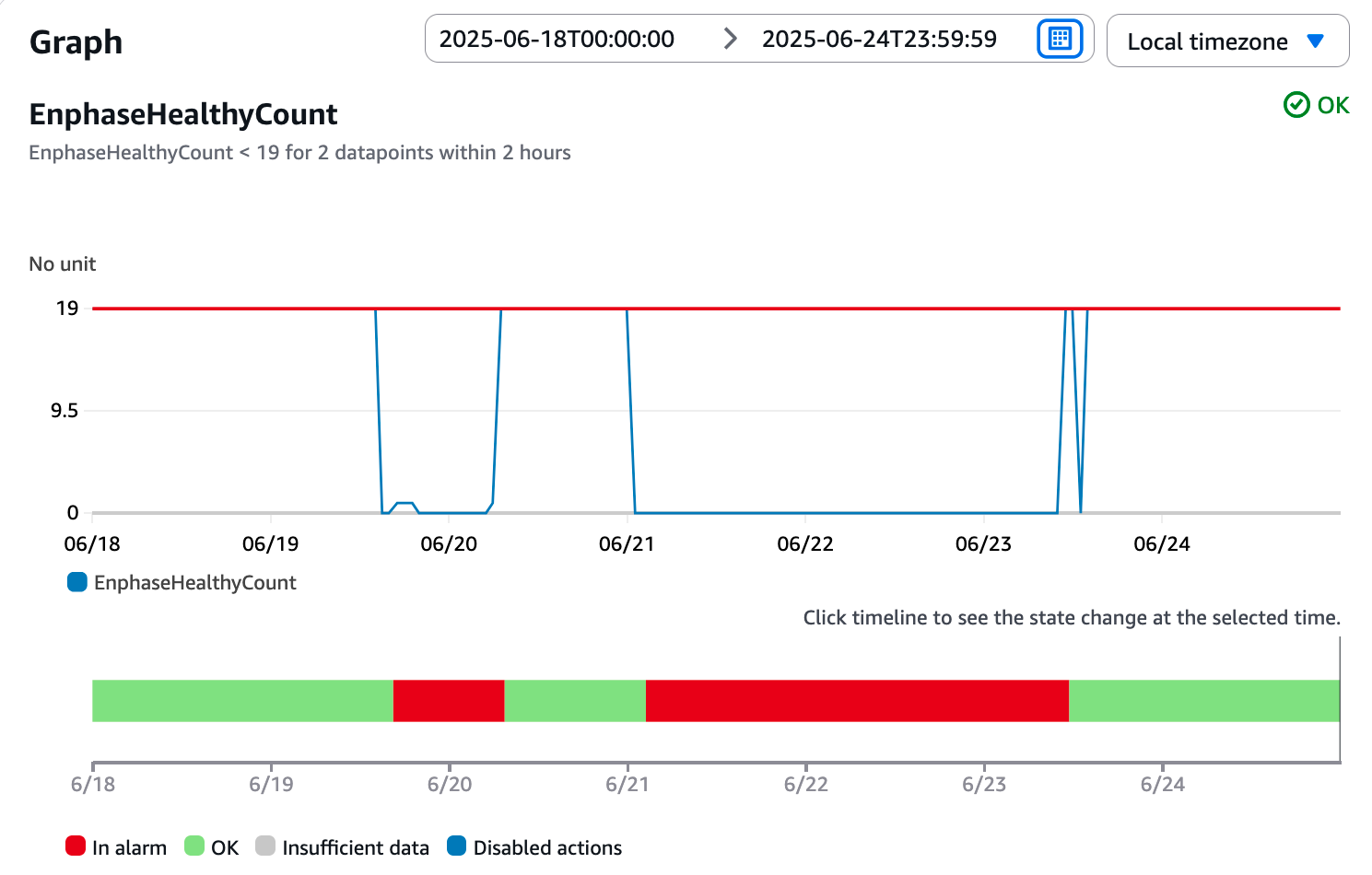Click the blue Disabled actions legend swatch
The image size is (1372, 875).
[x=456, y=846]
